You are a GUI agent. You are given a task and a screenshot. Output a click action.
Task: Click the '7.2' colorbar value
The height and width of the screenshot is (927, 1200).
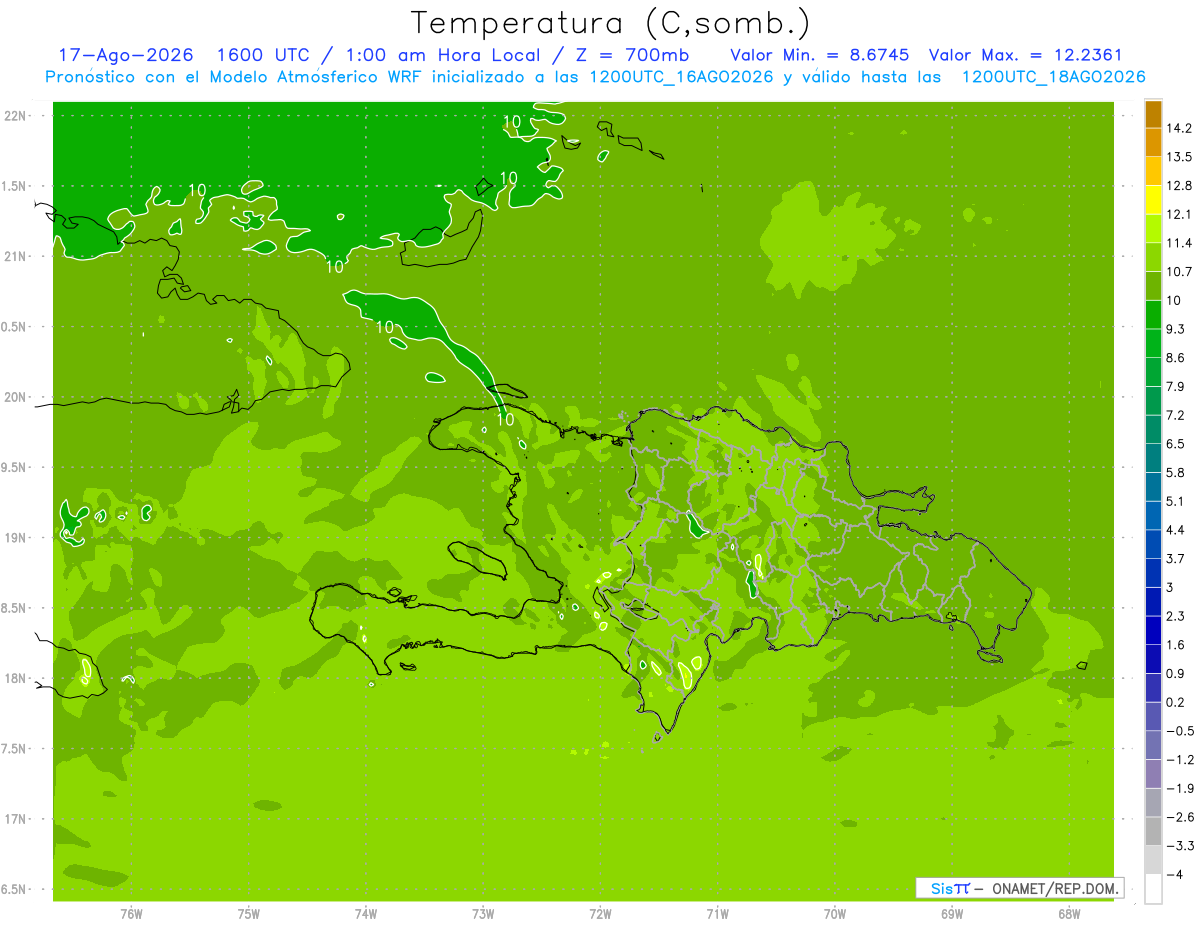click(1175, 415)
